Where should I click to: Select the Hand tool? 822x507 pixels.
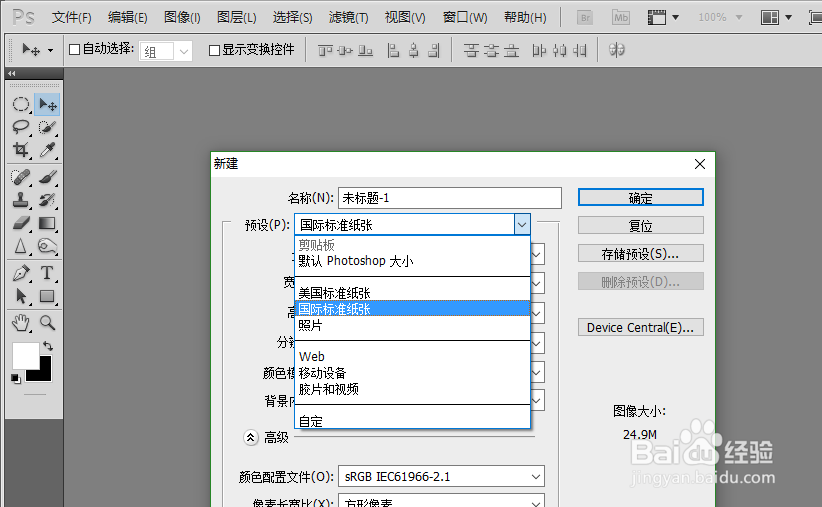coord(21,323)
